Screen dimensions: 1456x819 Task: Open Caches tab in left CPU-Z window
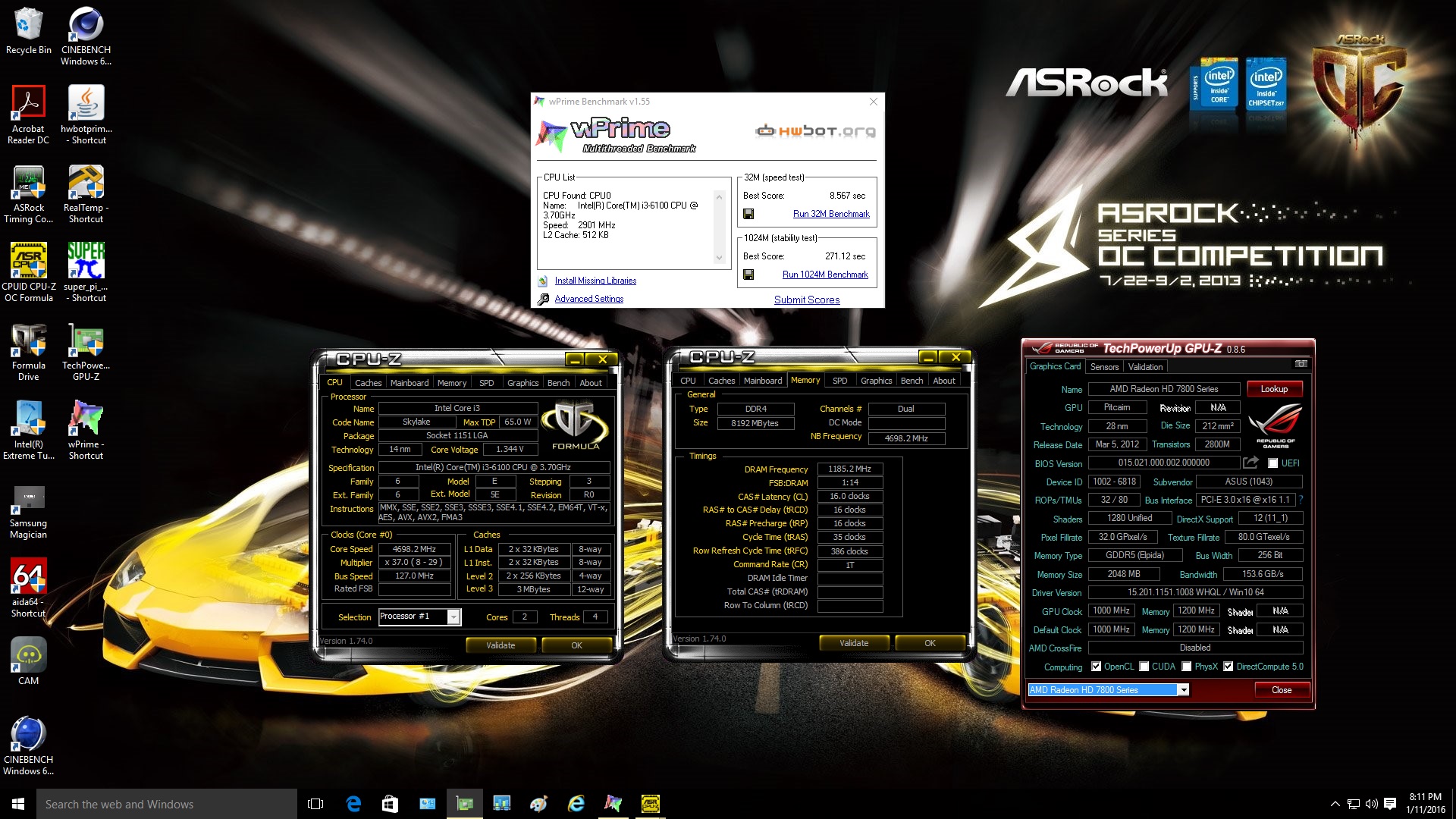[x=368, y=383]
